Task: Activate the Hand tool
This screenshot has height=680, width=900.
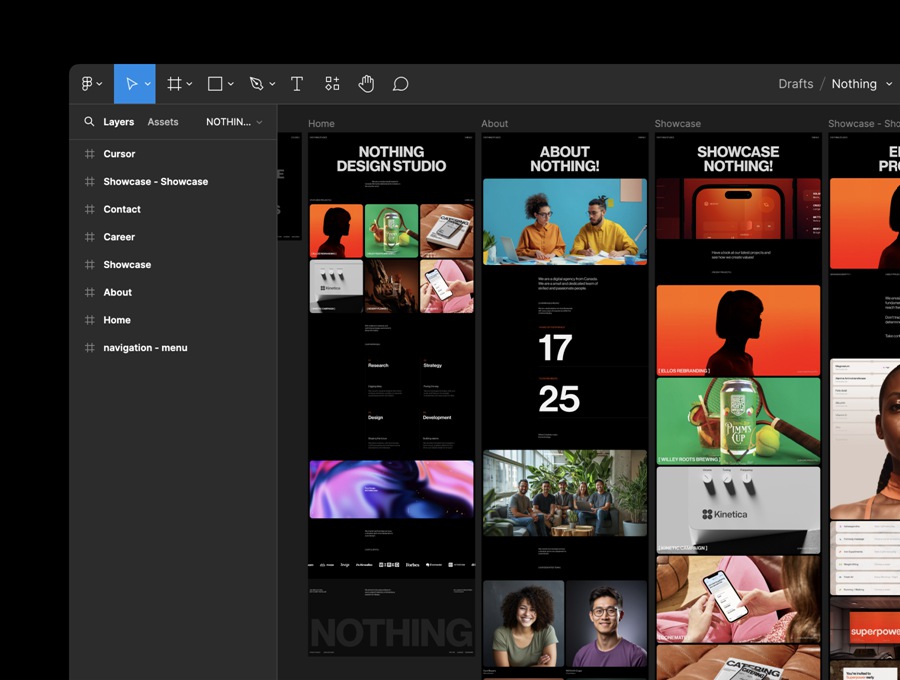Action: click(x=366, y=84)
